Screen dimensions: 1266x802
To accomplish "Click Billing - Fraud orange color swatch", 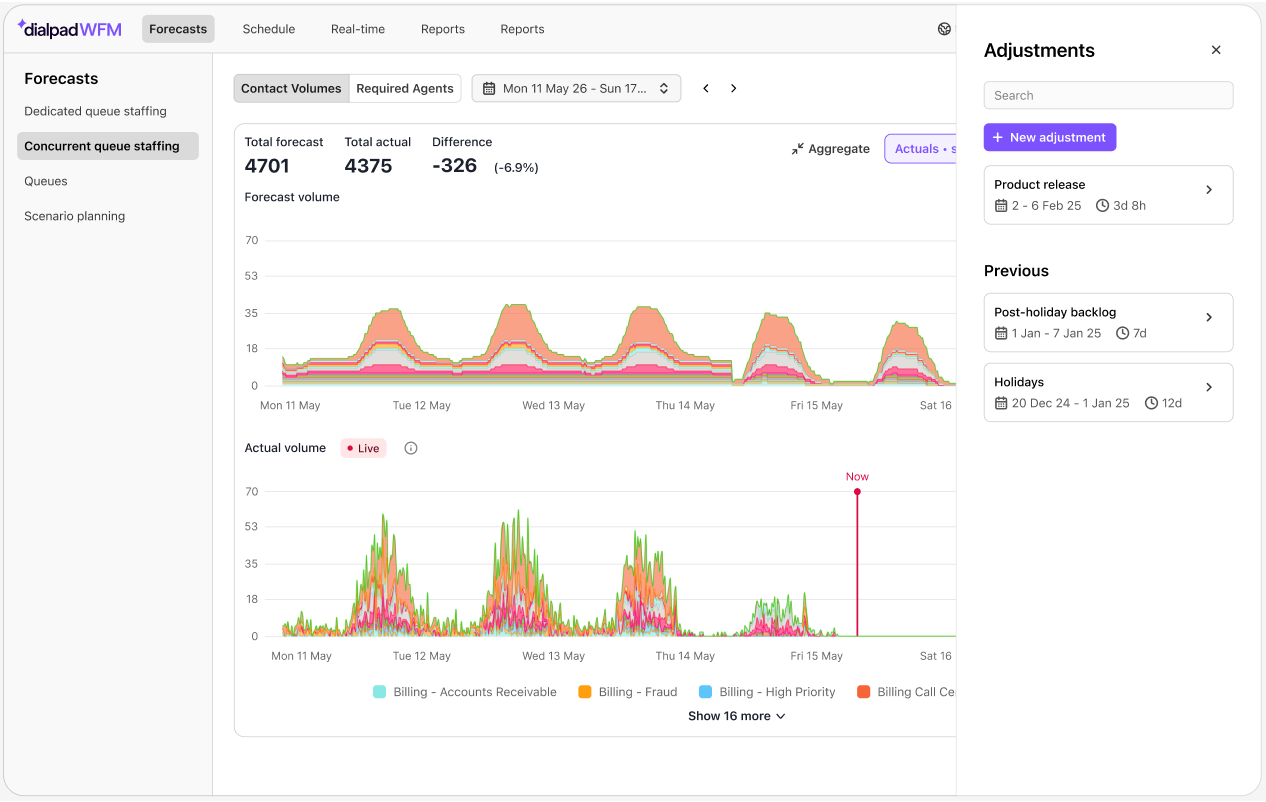I will 585,692.
